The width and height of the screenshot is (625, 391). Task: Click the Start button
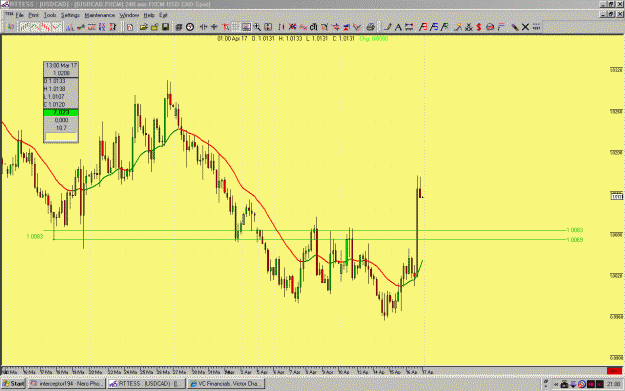point(13,383)
